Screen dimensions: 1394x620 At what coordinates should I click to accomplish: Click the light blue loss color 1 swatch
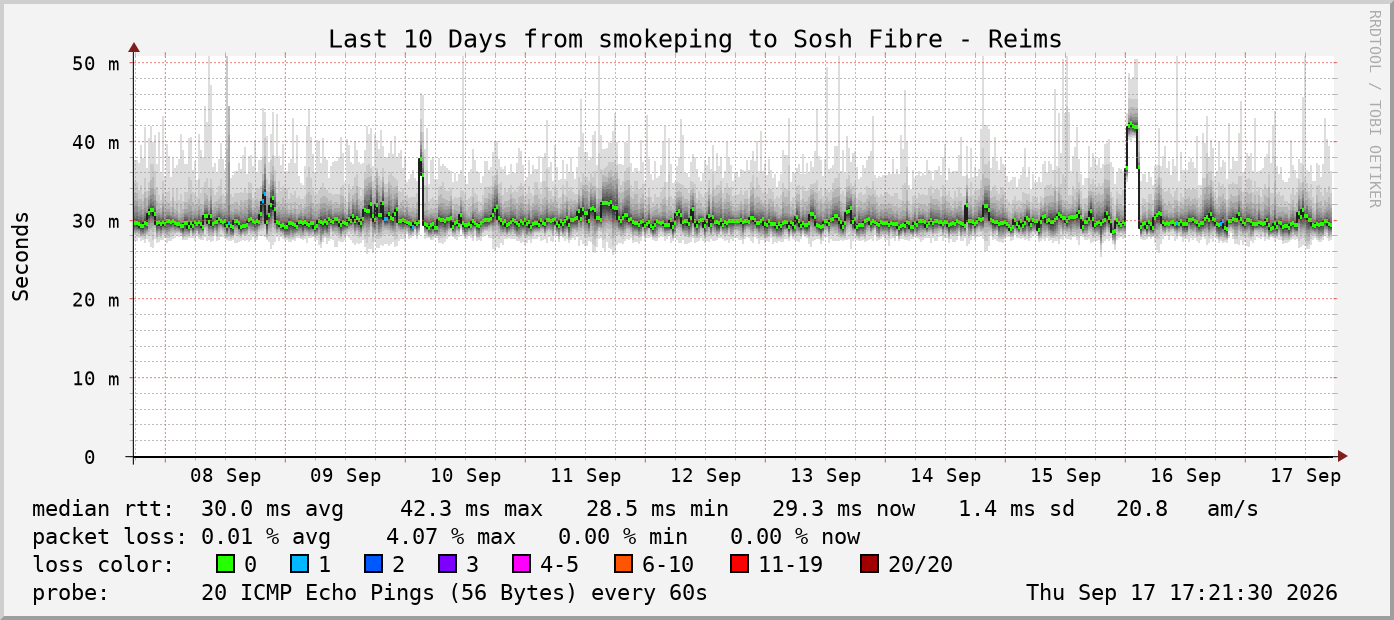click(x=299, y=564)
